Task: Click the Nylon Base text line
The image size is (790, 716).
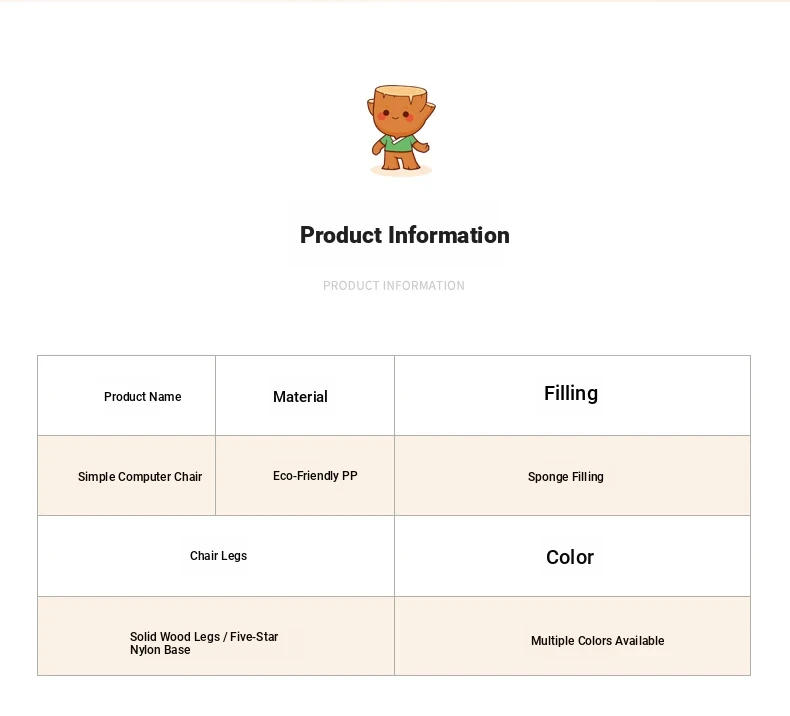Action: tap(160, 650)
